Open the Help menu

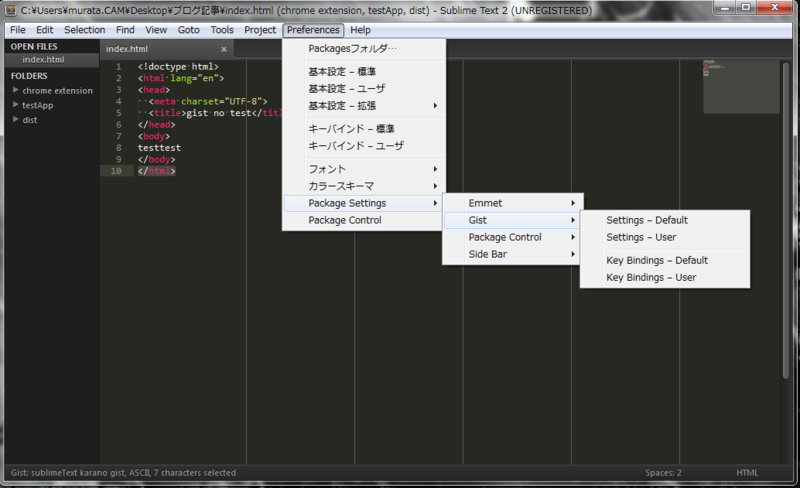coord(360,30)
